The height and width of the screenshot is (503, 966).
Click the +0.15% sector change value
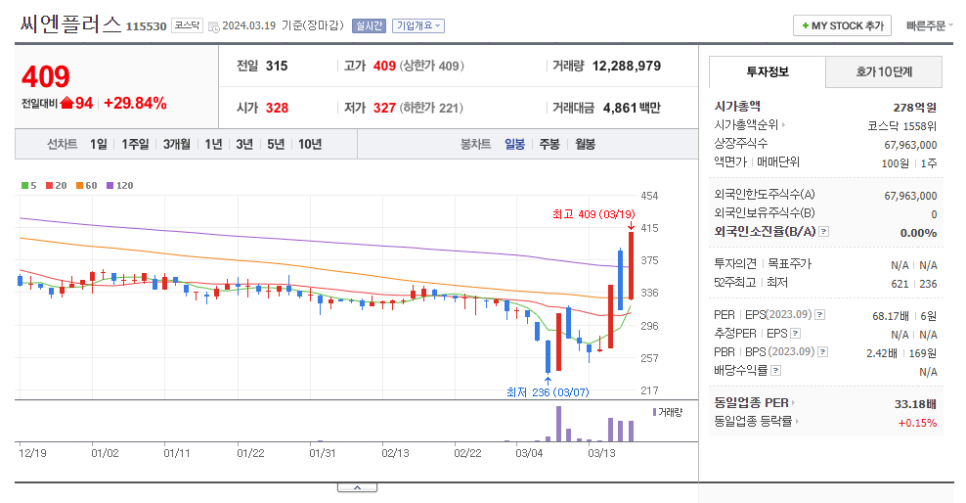click(x=917, y=423)
